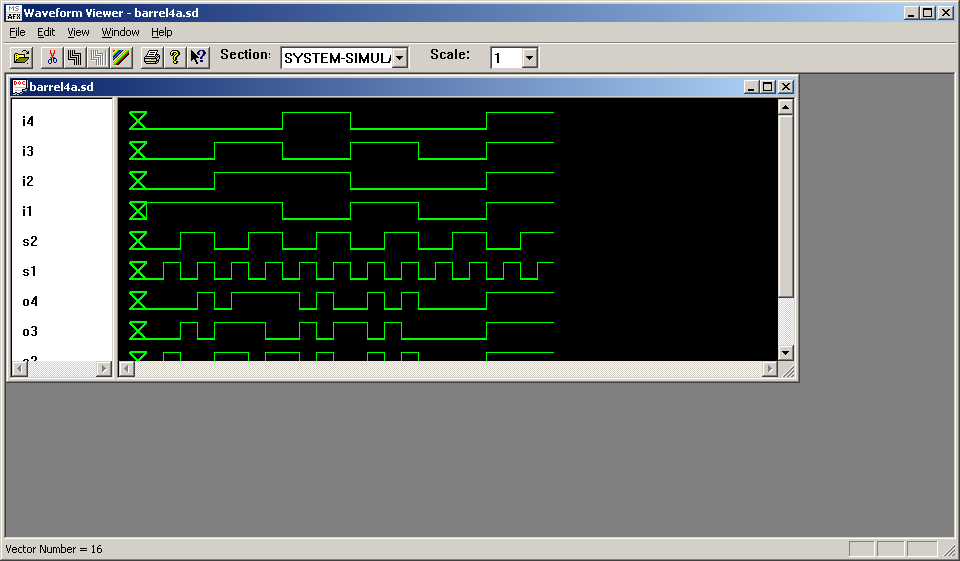Click the Cut scissors toolbar icon

point(52,57)
